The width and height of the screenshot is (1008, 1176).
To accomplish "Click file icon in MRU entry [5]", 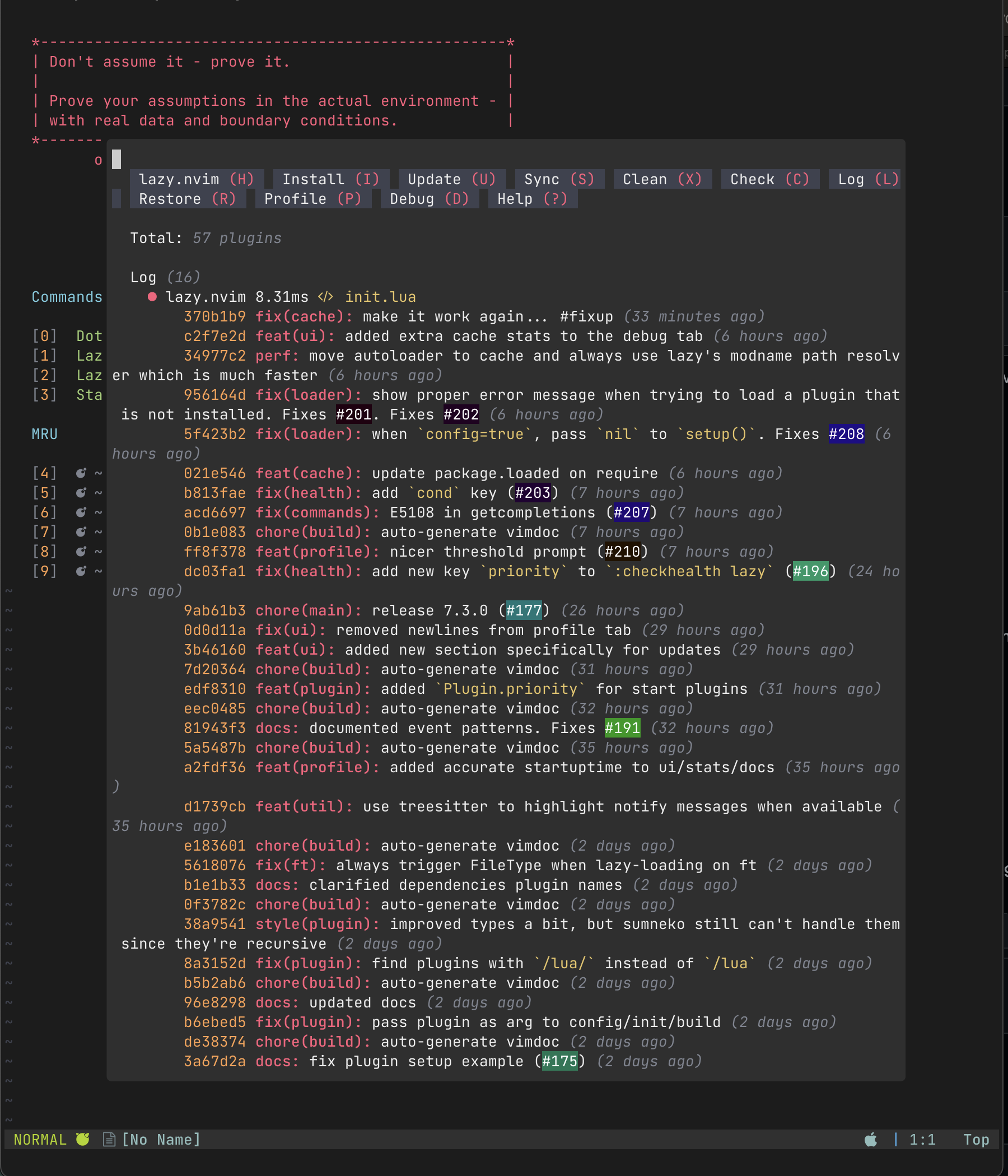I will (x=81, y=493).
